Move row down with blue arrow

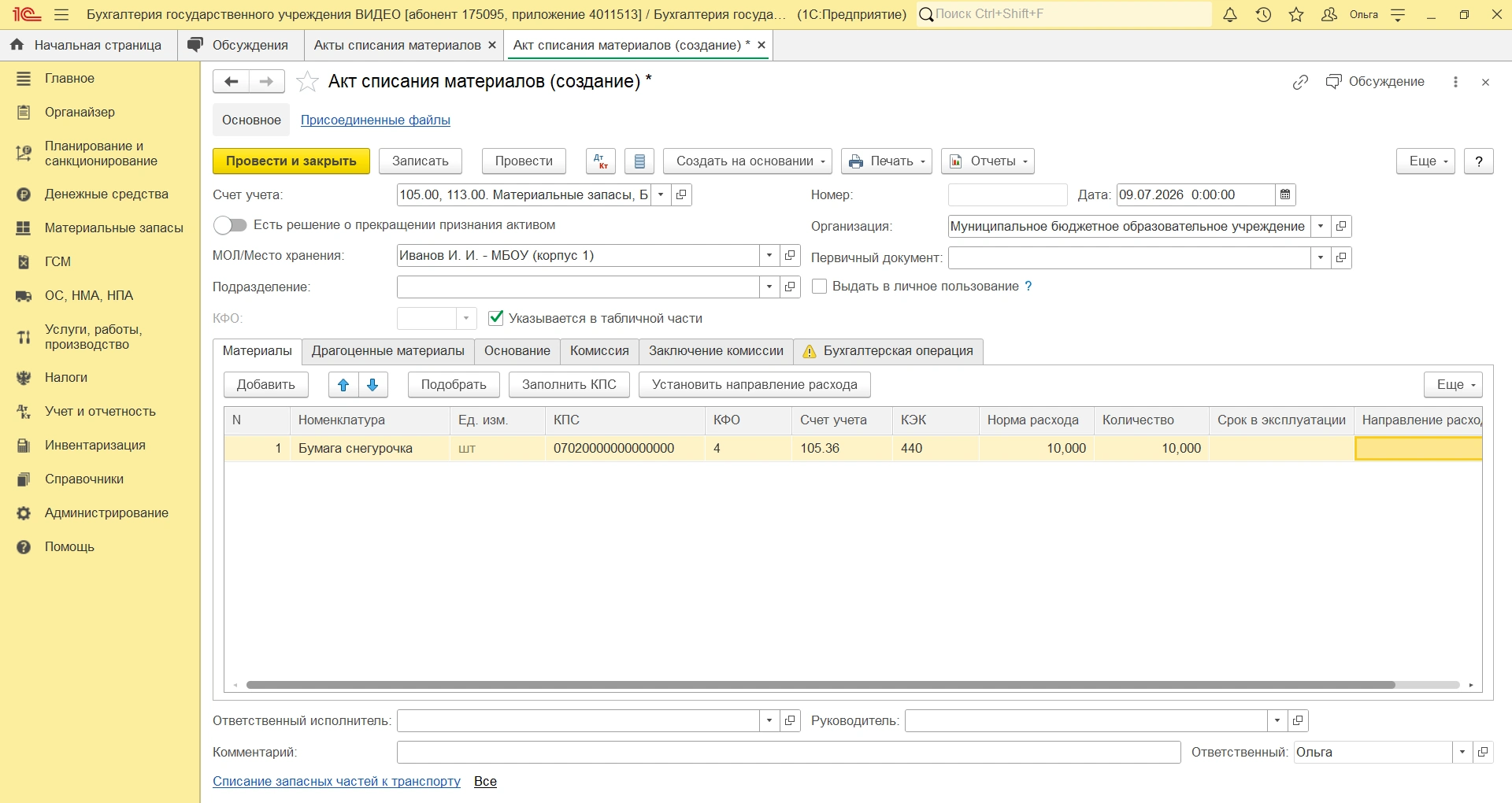[373, 385]
